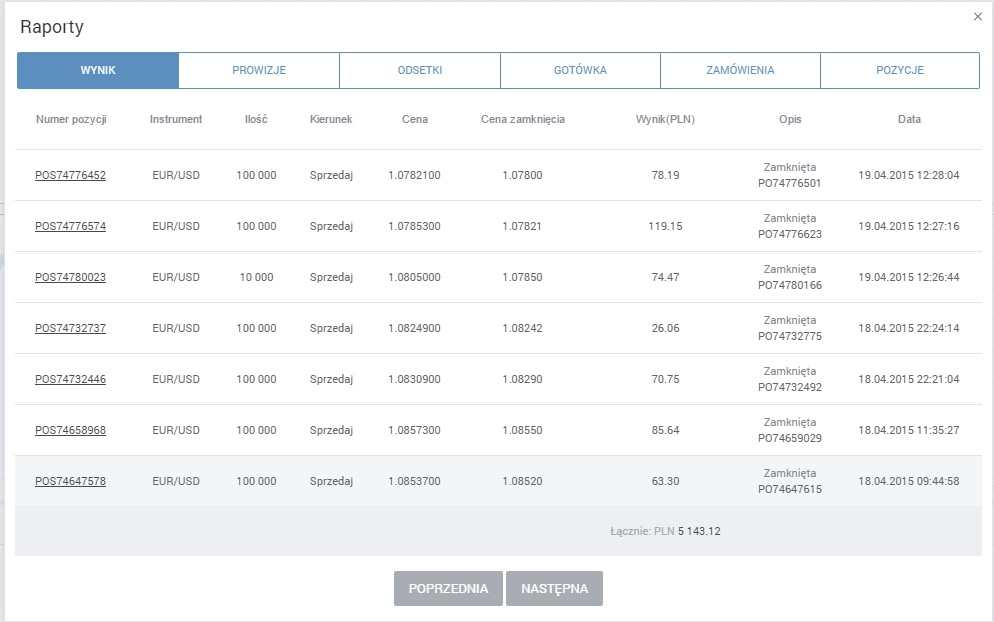Open position link POS74776574
The height and width of the screenshot is (622, 994).
70,226
